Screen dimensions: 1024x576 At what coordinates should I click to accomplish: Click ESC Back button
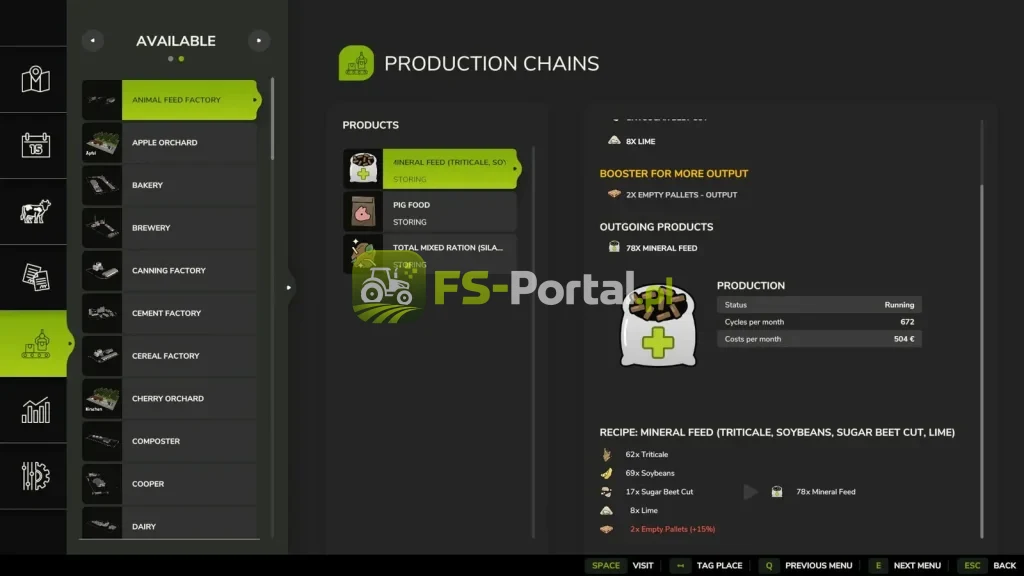click(x=988, y=566)
